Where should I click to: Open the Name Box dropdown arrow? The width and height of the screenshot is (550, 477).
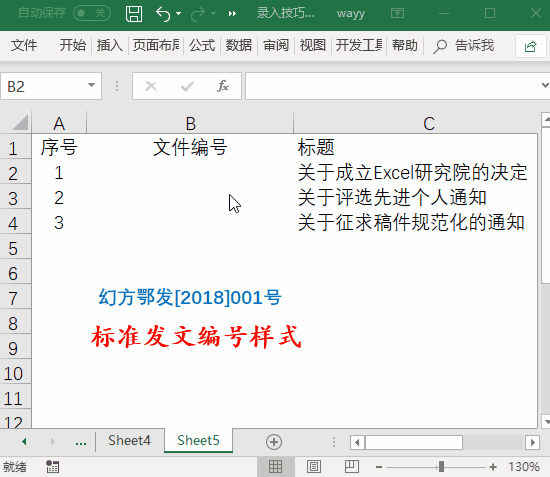pyautogui.click(x=92, y=85)
